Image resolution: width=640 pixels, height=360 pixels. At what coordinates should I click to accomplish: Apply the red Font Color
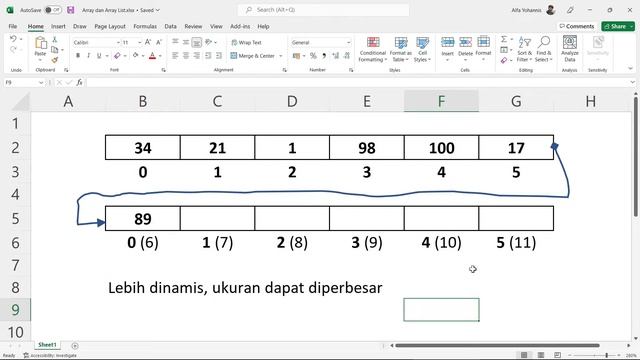152,56
